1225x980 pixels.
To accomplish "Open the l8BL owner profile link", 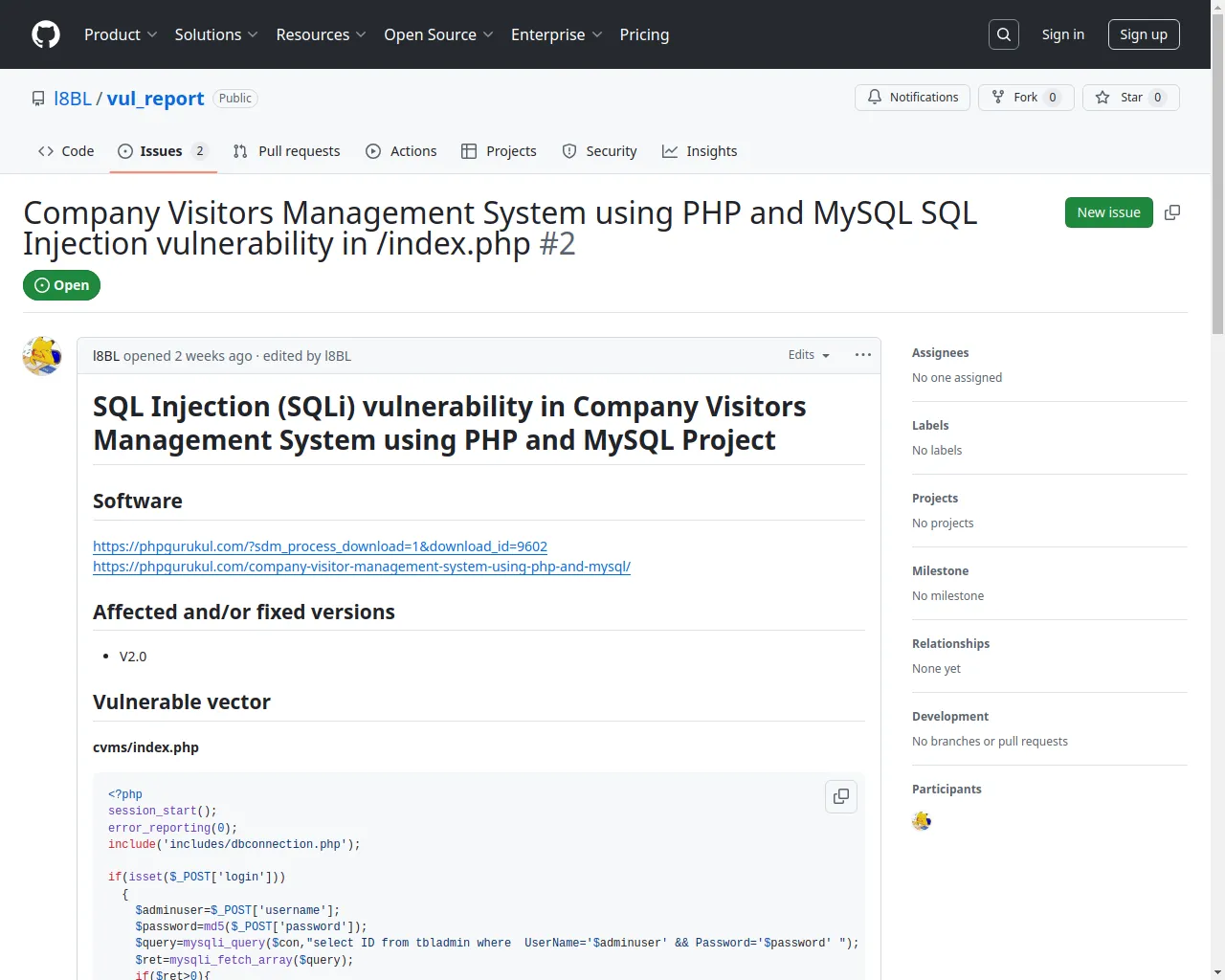I will pyautogui.click(x=73, y=99).
